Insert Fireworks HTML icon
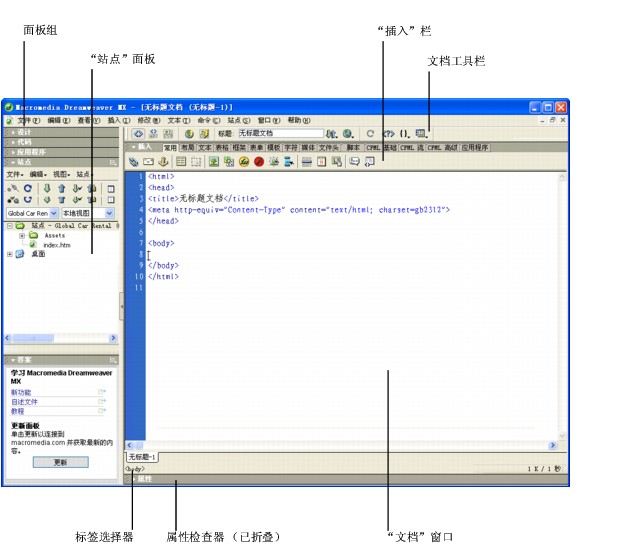Viewport: 624px width, 552px height. click(244, 162)
